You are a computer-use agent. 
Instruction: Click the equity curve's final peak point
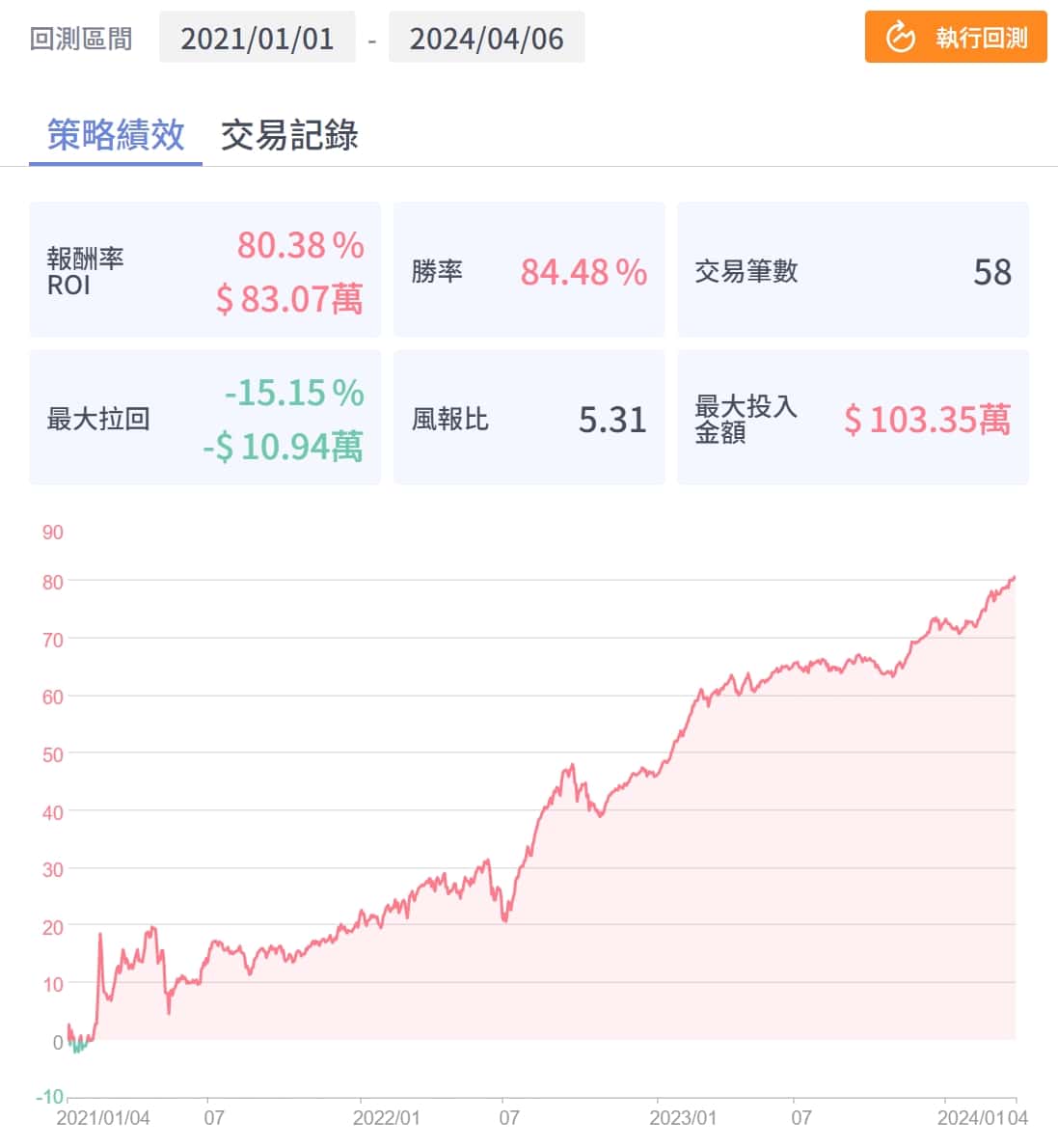coord(1014,578)
